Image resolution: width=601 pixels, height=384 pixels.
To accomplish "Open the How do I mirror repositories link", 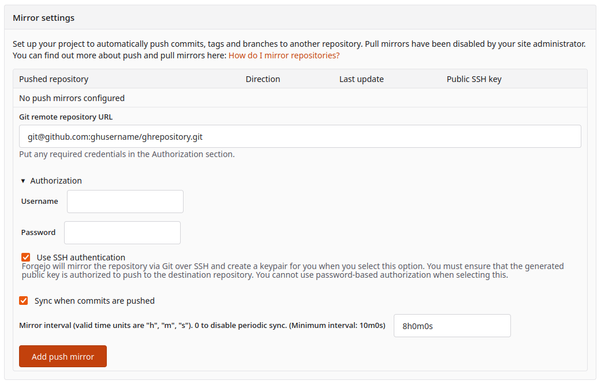I will pyautogui.click(x=284, y=56).
